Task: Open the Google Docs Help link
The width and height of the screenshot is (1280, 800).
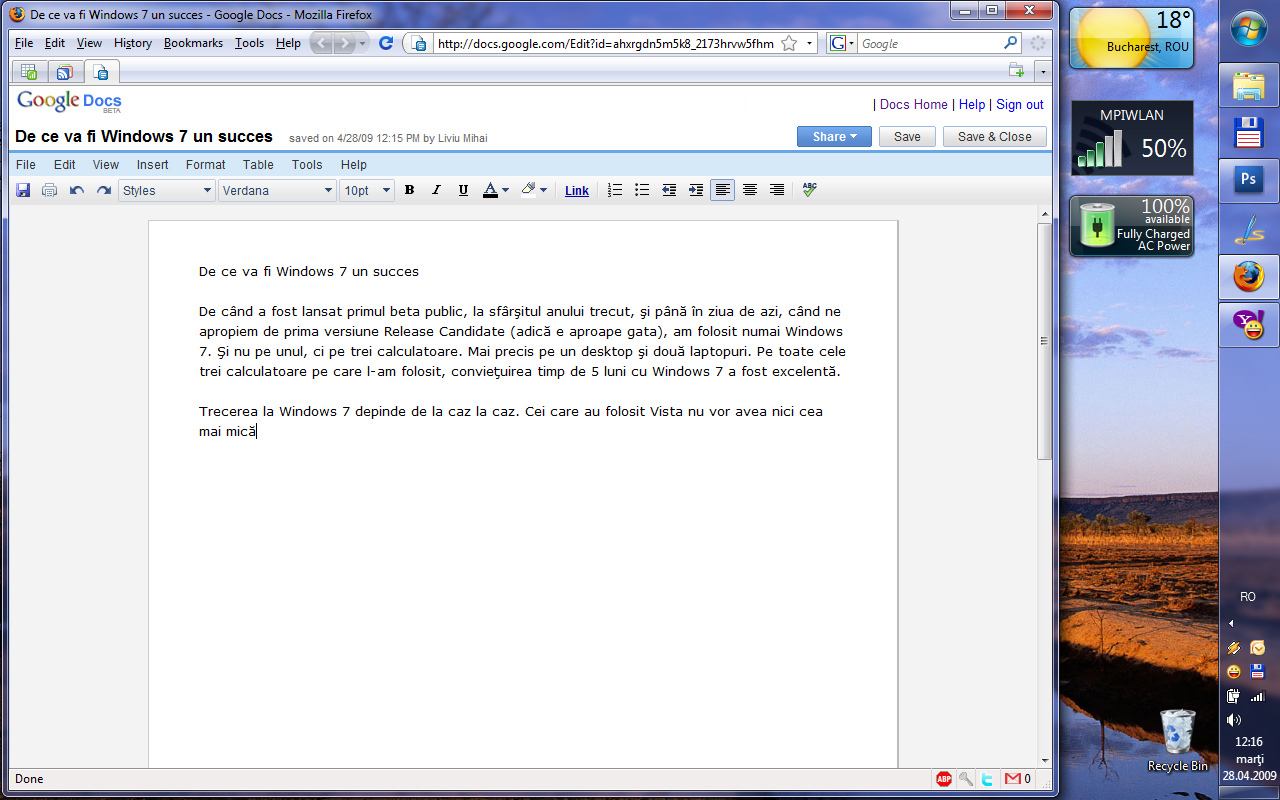Action: click(x=972, y=104)
